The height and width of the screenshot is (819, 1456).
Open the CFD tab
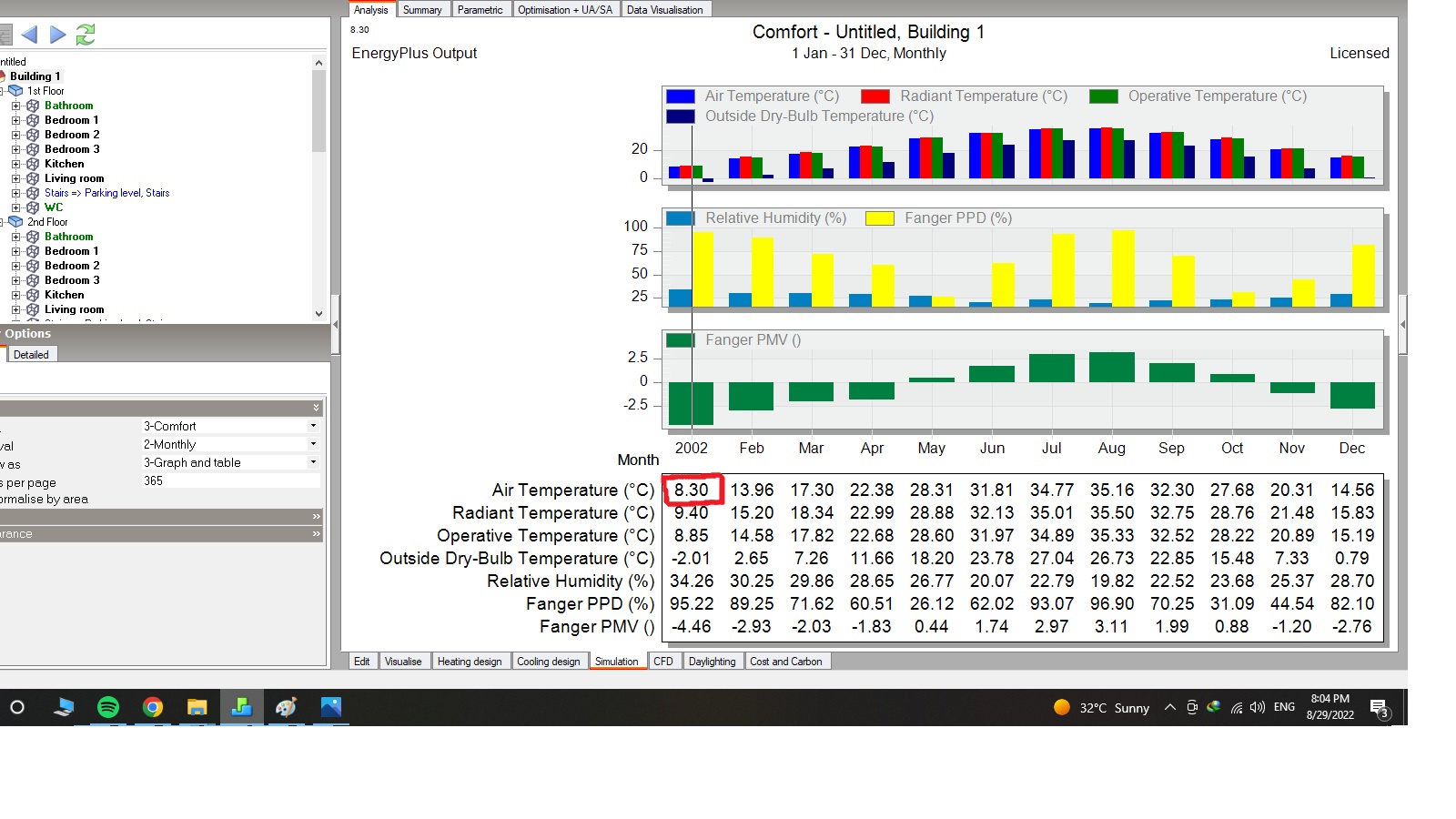pyautogui.click(x=663, y=662)
